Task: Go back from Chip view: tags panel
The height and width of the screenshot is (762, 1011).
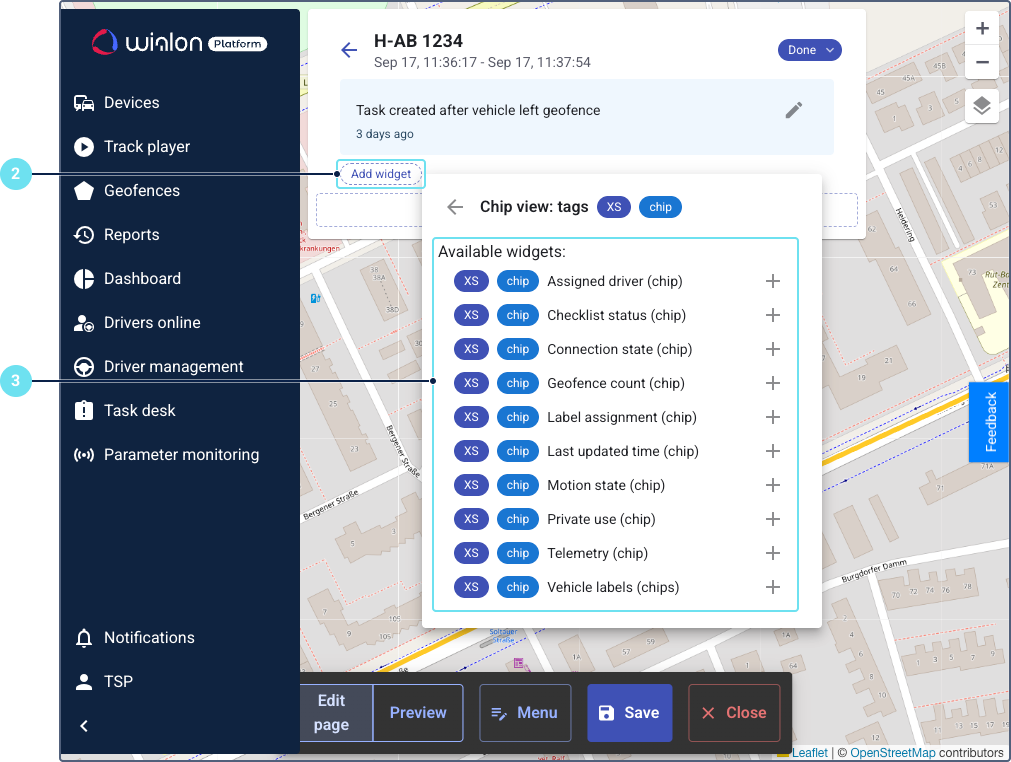Action: pos(455,207)
